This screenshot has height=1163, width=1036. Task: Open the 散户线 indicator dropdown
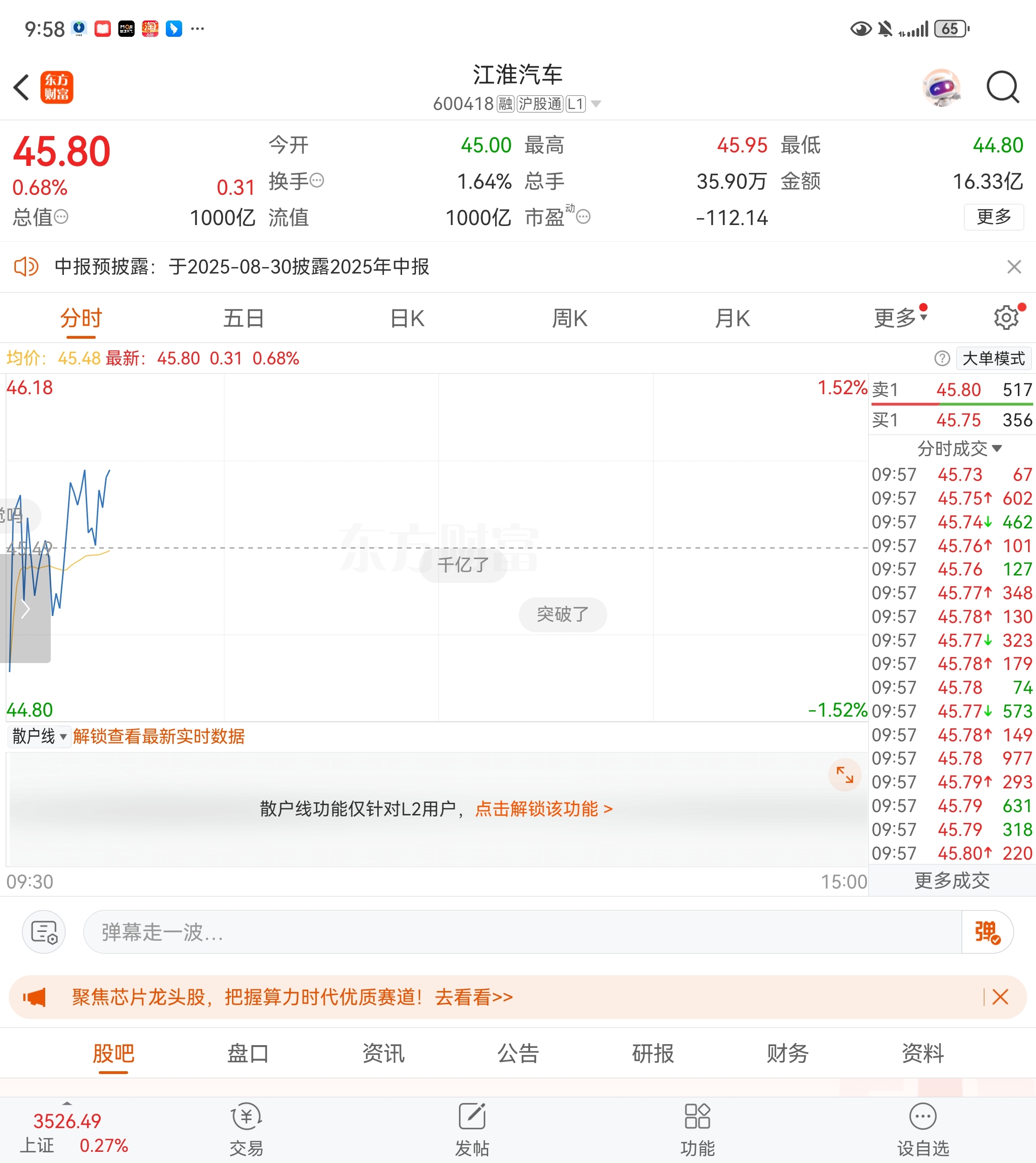[39, 736]
